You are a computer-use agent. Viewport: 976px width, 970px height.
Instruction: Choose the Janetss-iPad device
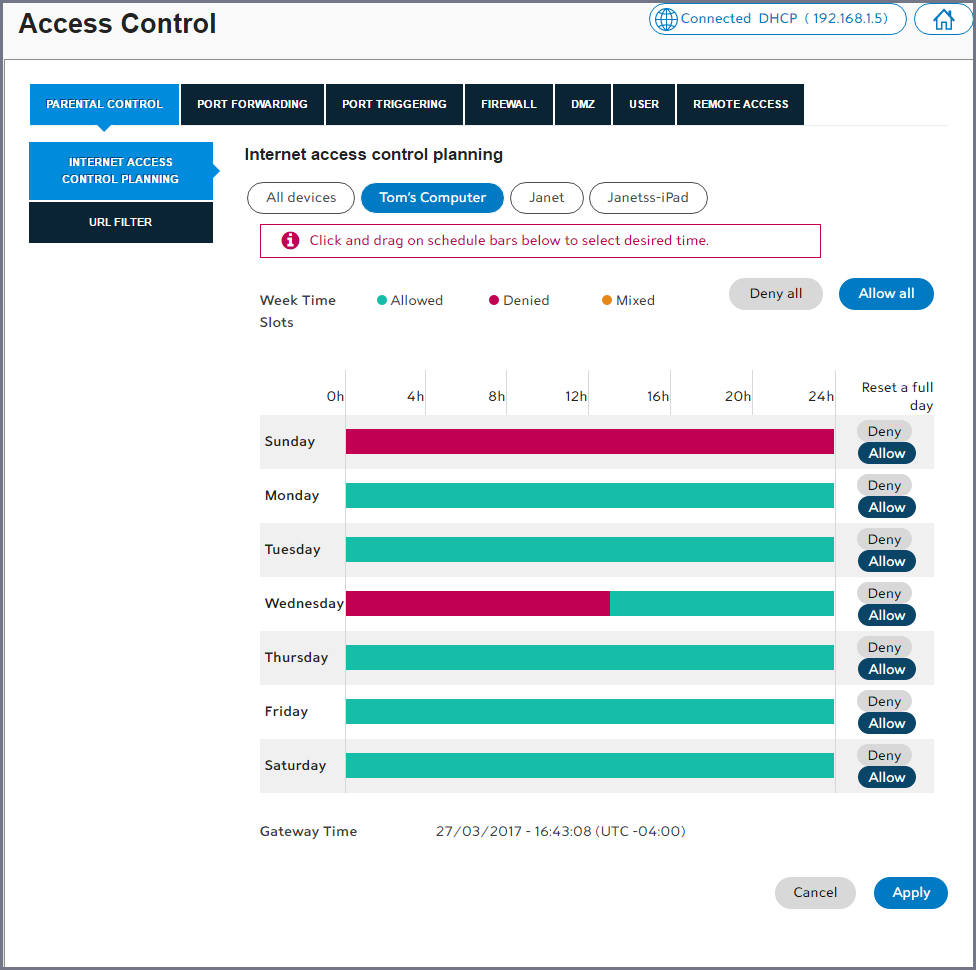click(x=648, y=198)
